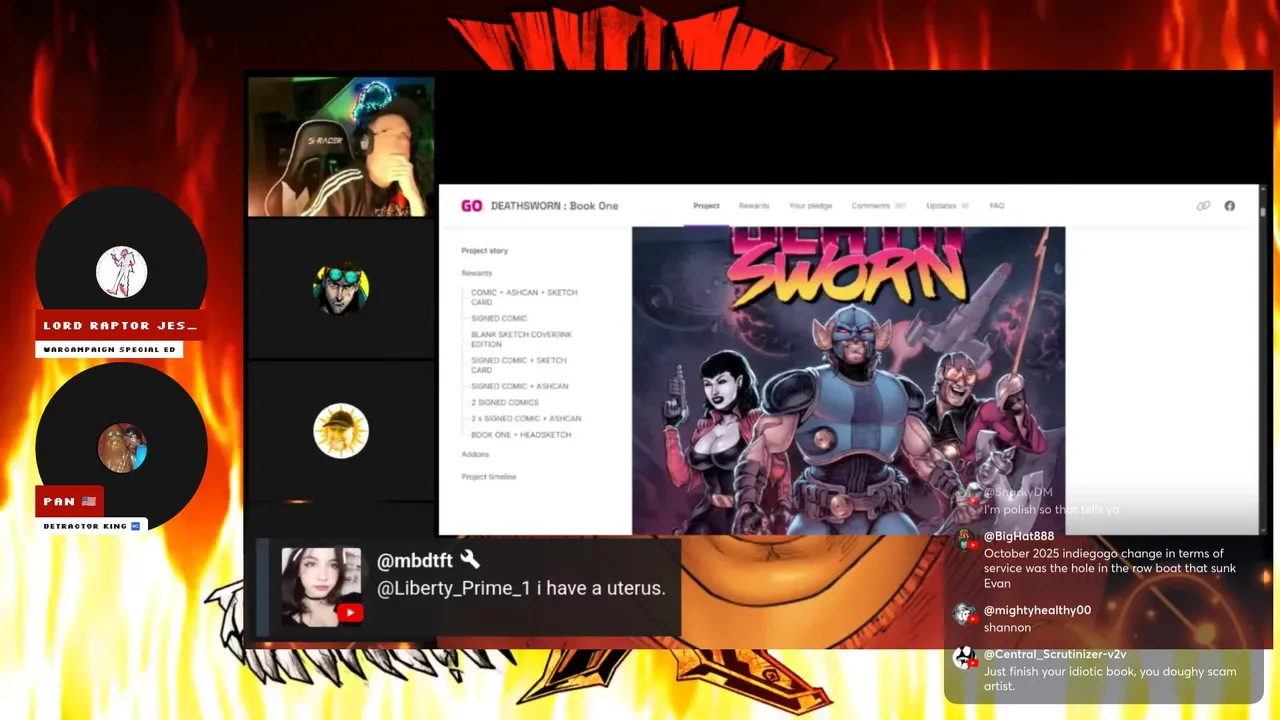Open the Updates tab
1280x720 pixels.
click(x=947, y=206)
